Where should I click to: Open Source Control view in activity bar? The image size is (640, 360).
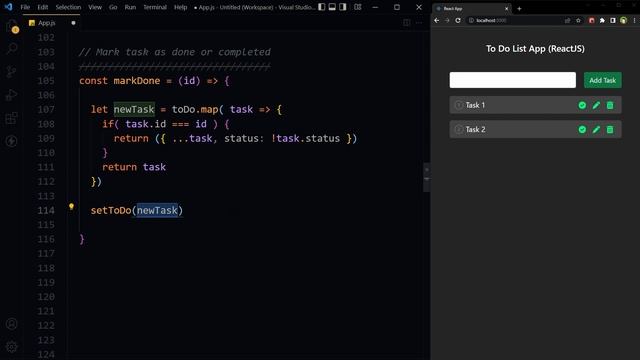12,72
